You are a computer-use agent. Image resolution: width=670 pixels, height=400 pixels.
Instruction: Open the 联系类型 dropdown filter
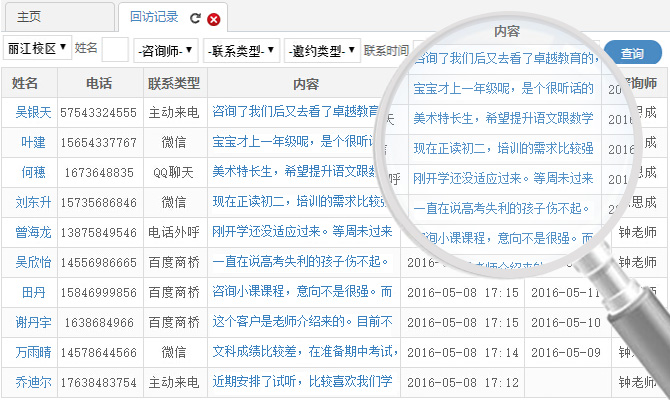pos(241,51)
